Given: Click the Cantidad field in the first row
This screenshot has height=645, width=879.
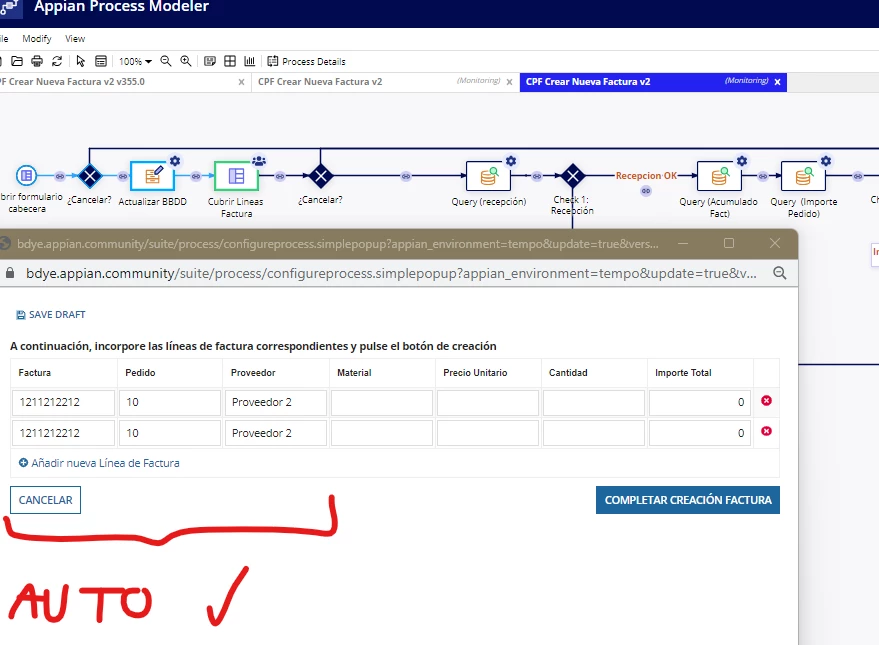Looking at the screenshot, I should point(594,403).
